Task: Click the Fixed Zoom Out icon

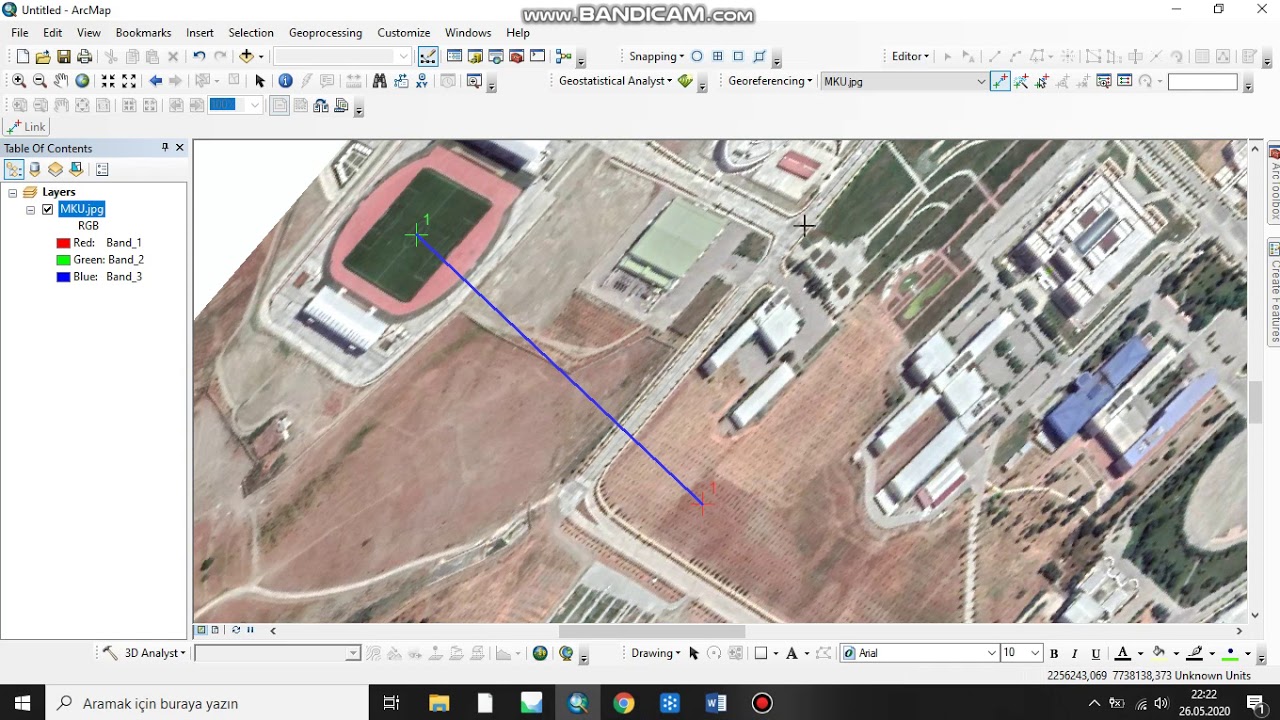Action: [x=129, y=81]
